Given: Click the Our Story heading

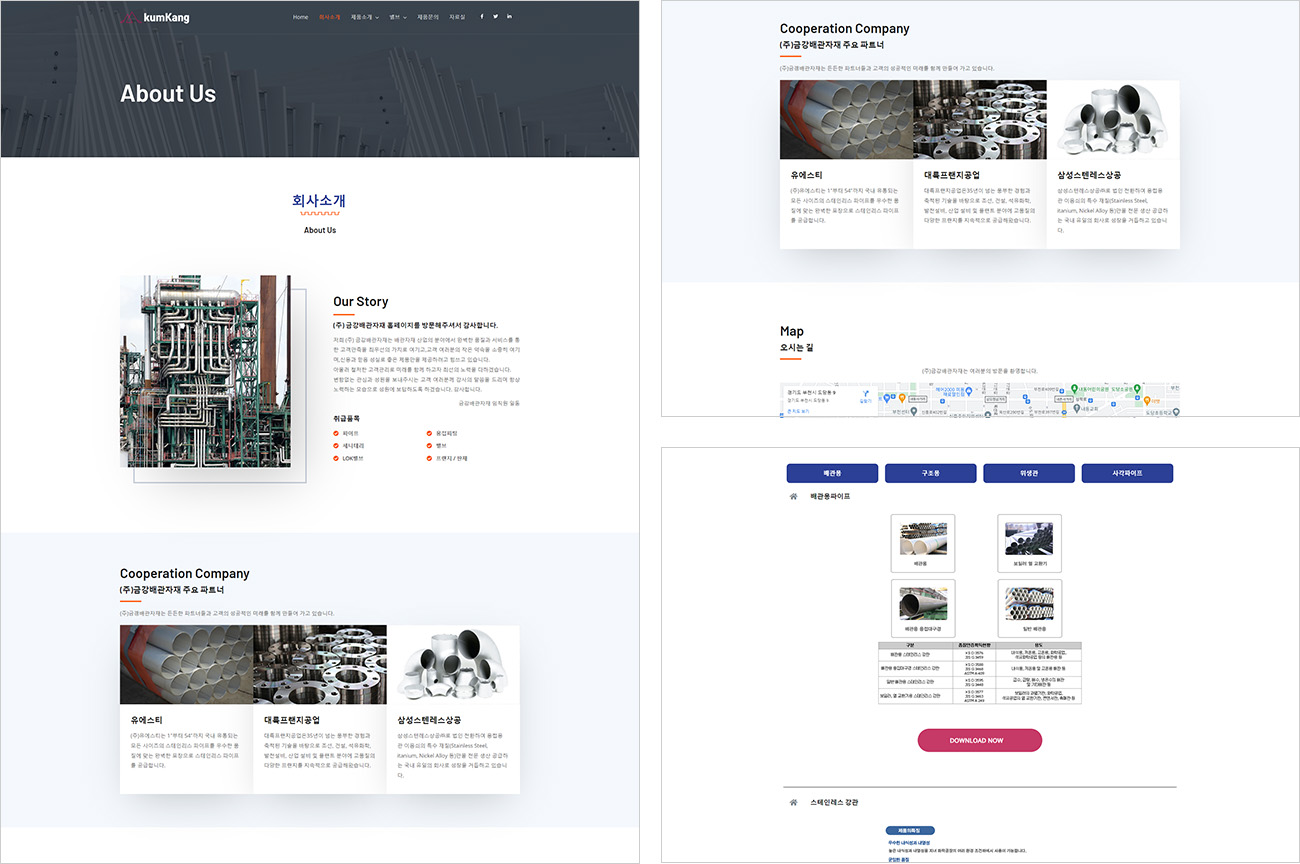Looking at the screenshot, I should tap(360, 301).
